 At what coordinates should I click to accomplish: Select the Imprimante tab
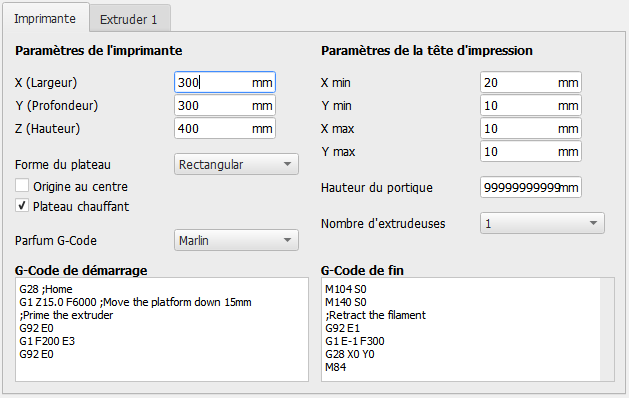pos(45,18)
